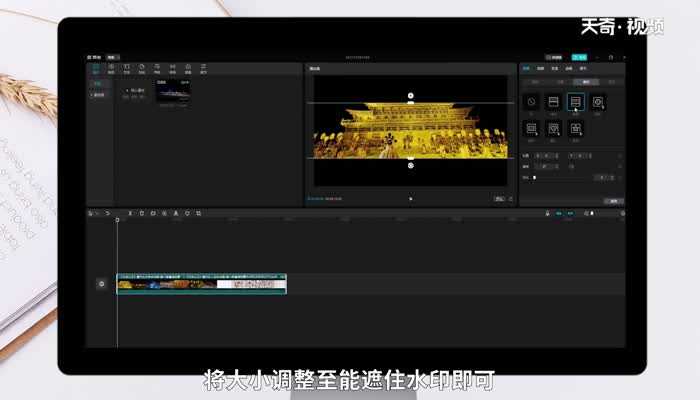Toggle the second teal snapping switch above timeline
Screen dimensions: 700x400
(570, 213)
